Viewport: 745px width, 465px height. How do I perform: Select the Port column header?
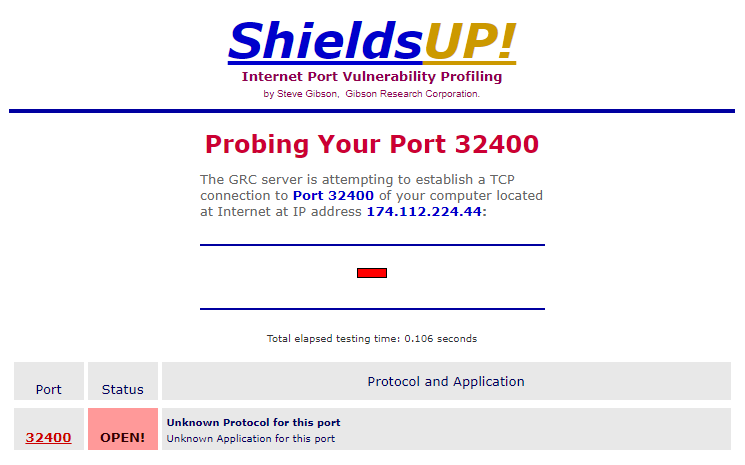[x=48, y=389]
